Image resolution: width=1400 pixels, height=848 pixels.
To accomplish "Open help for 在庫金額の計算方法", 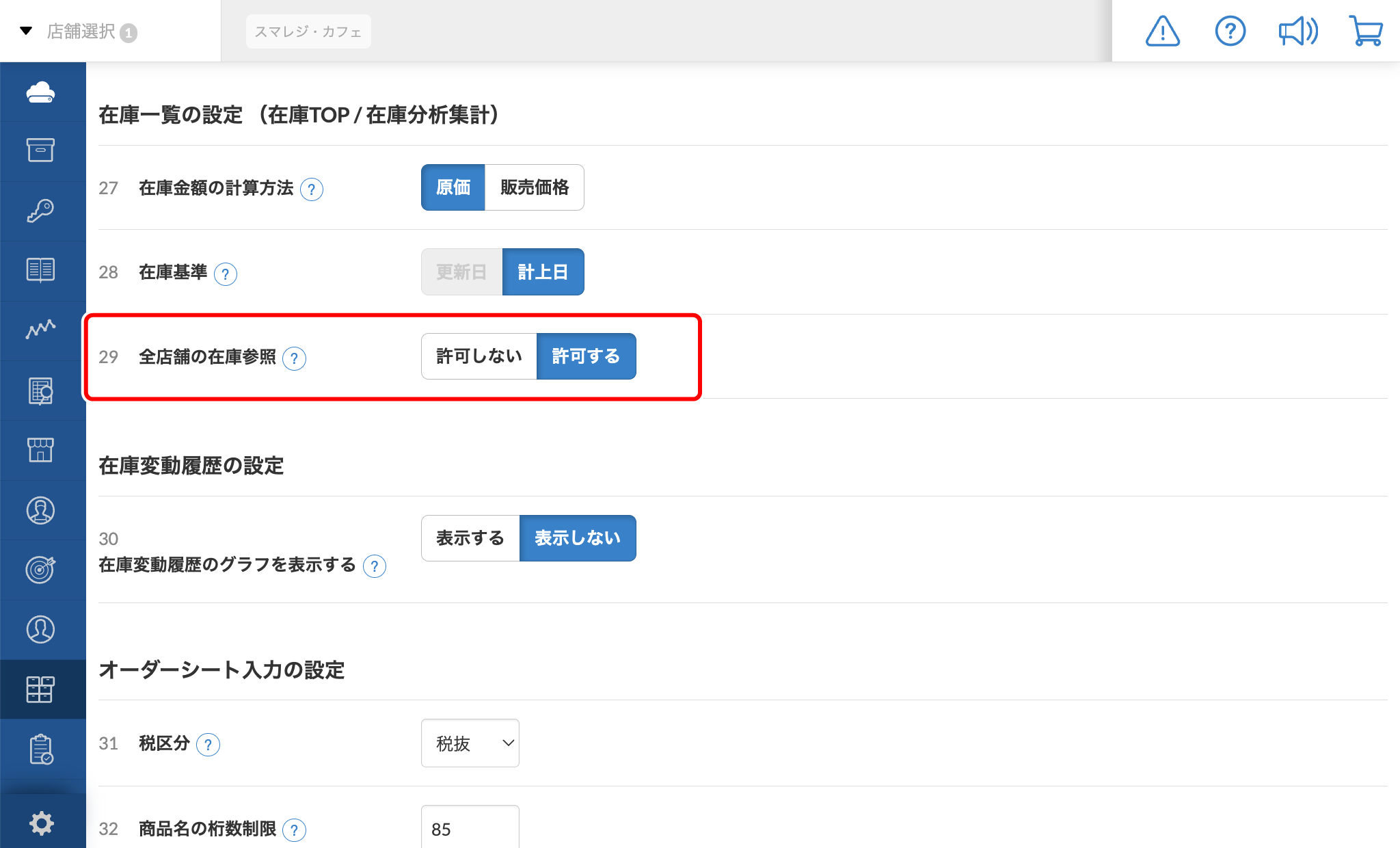I will (312, 189).
